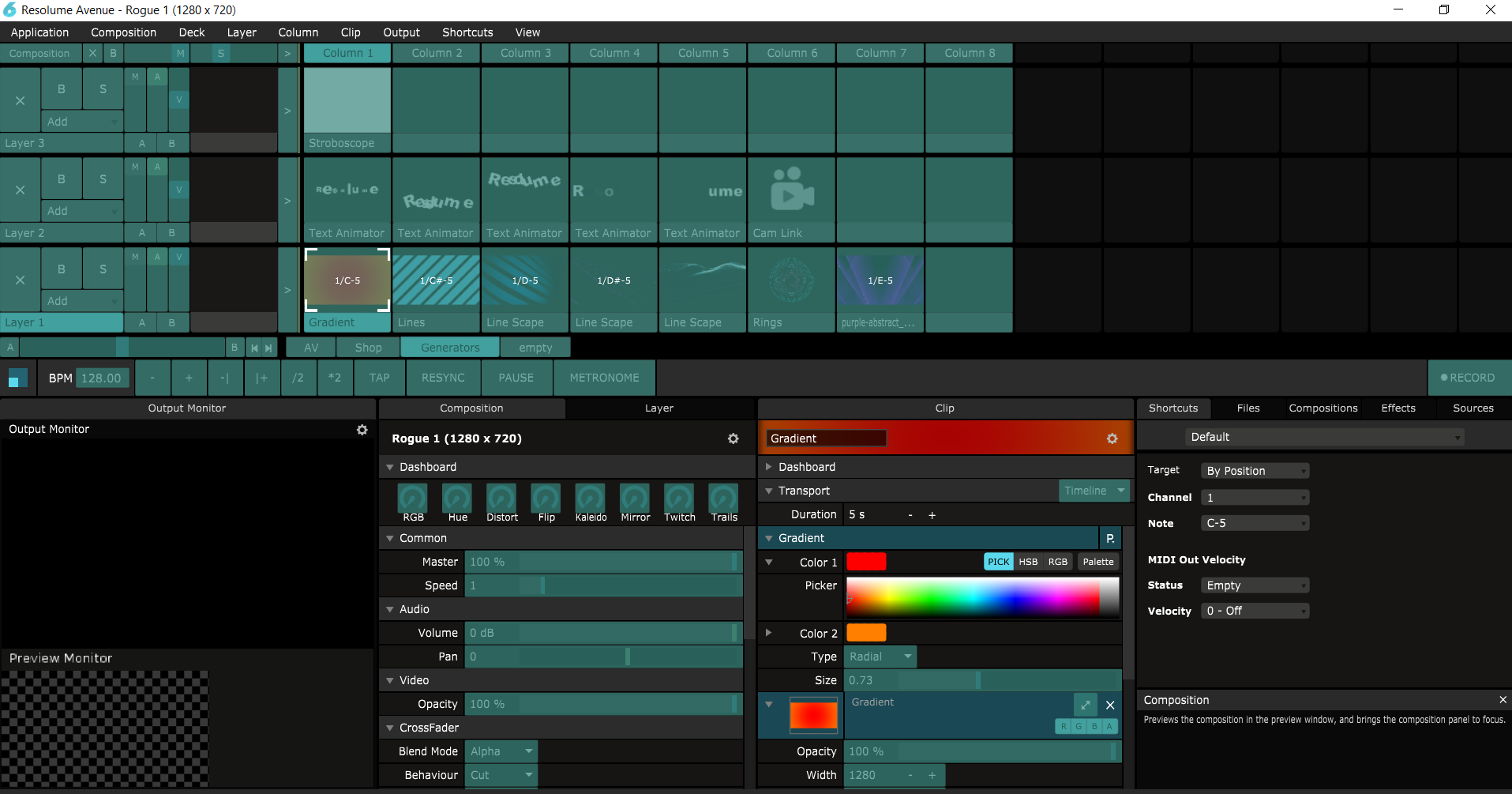
Task: Clear Layer 3 with the X icon
Action: point(21,100)
